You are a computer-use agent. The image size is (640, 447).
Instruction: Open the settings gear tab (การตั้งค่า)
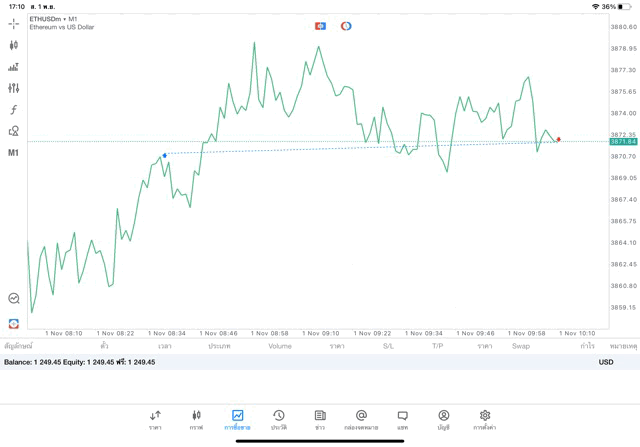[485, 419]
